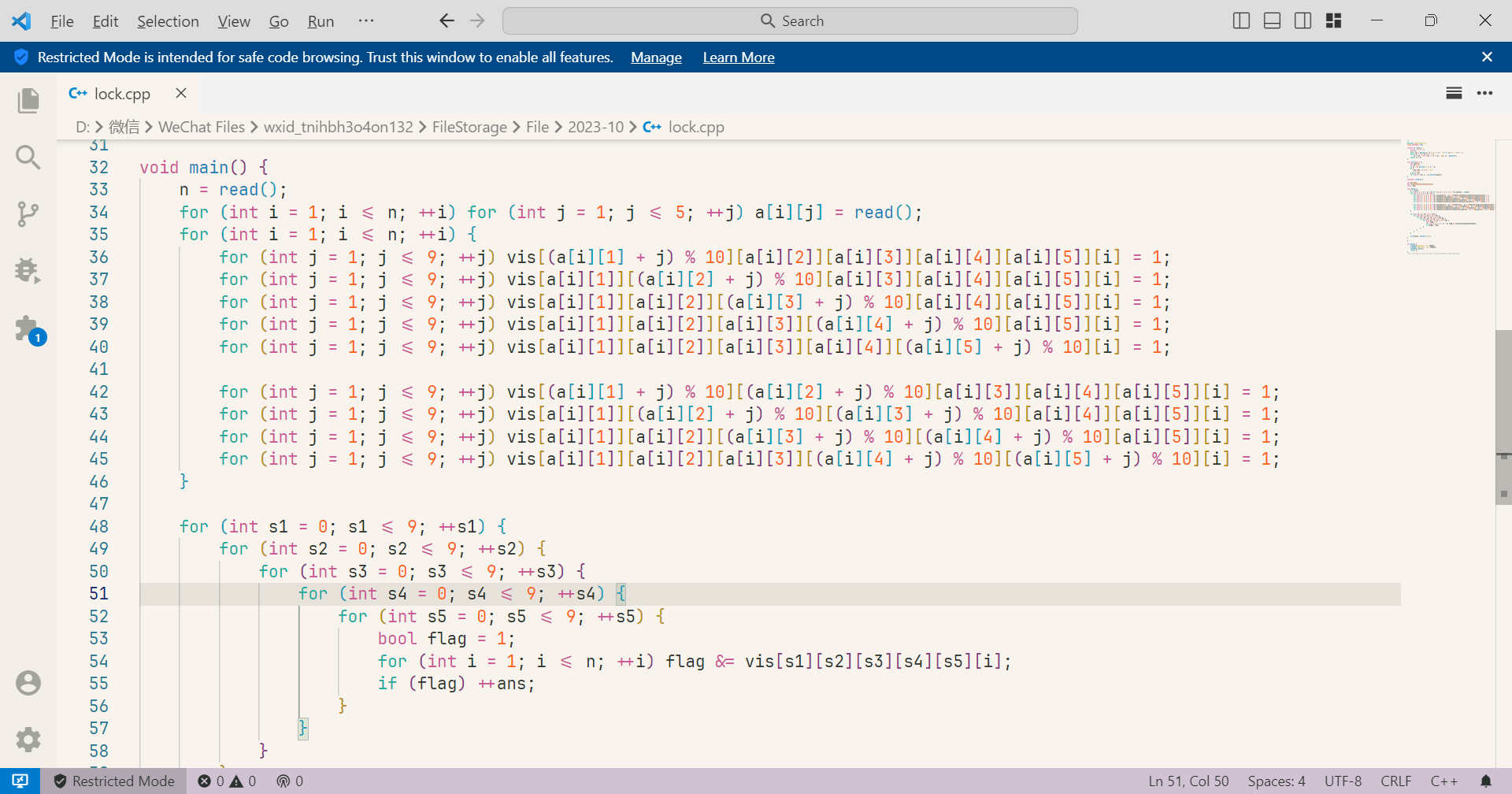Open notifications bell in status bar
Screen dimensions: 1512x794
point(1485,781)
